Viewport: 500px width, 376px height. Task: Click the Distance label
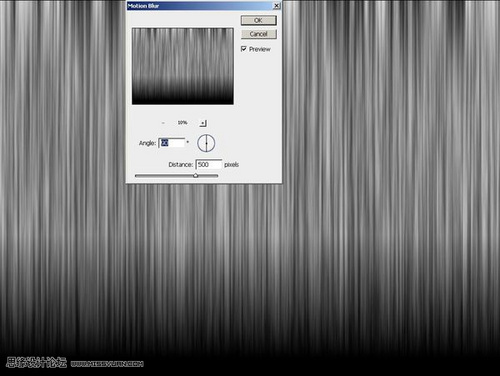point(181,164)
